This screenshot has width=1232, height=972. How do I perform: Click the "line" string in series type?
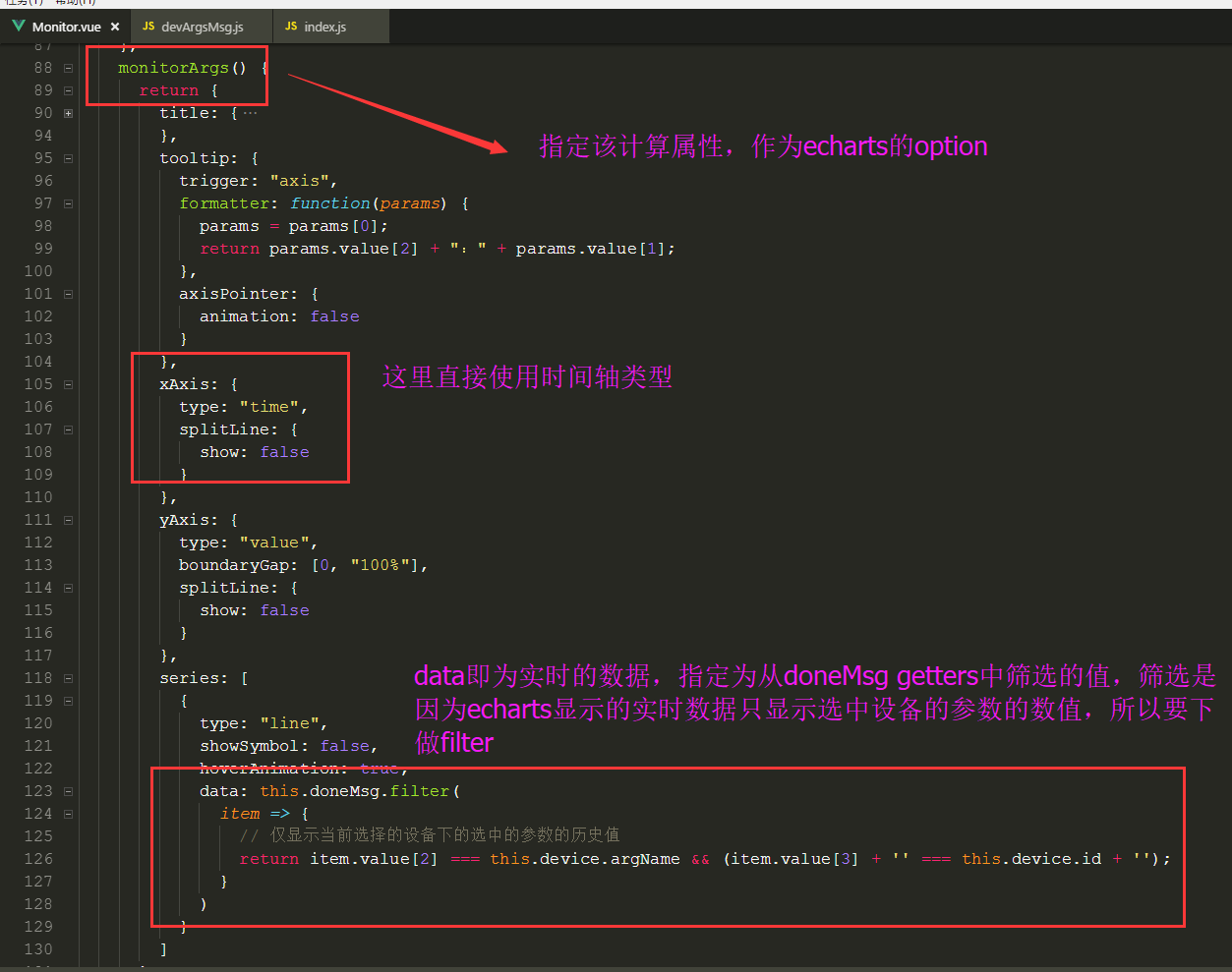(x=289, y=723)
